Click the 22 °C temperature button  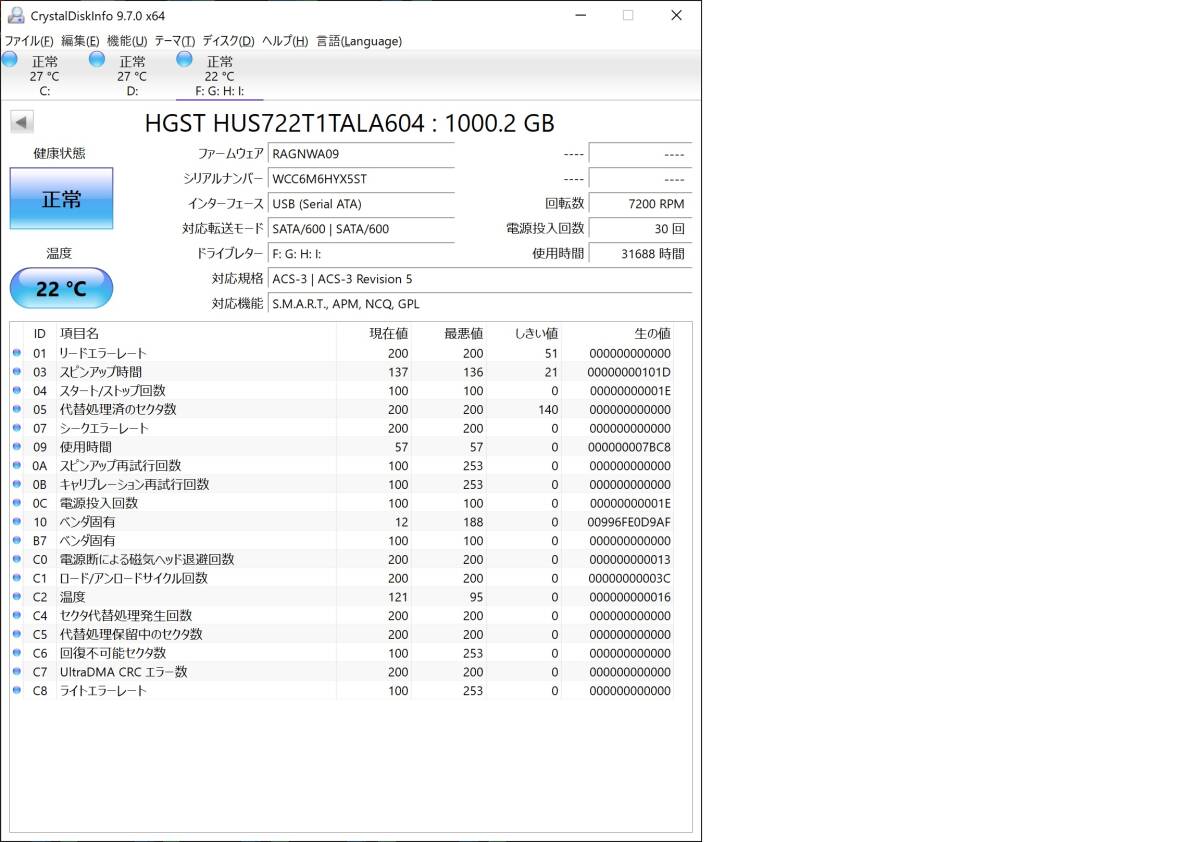click(61, 288)
